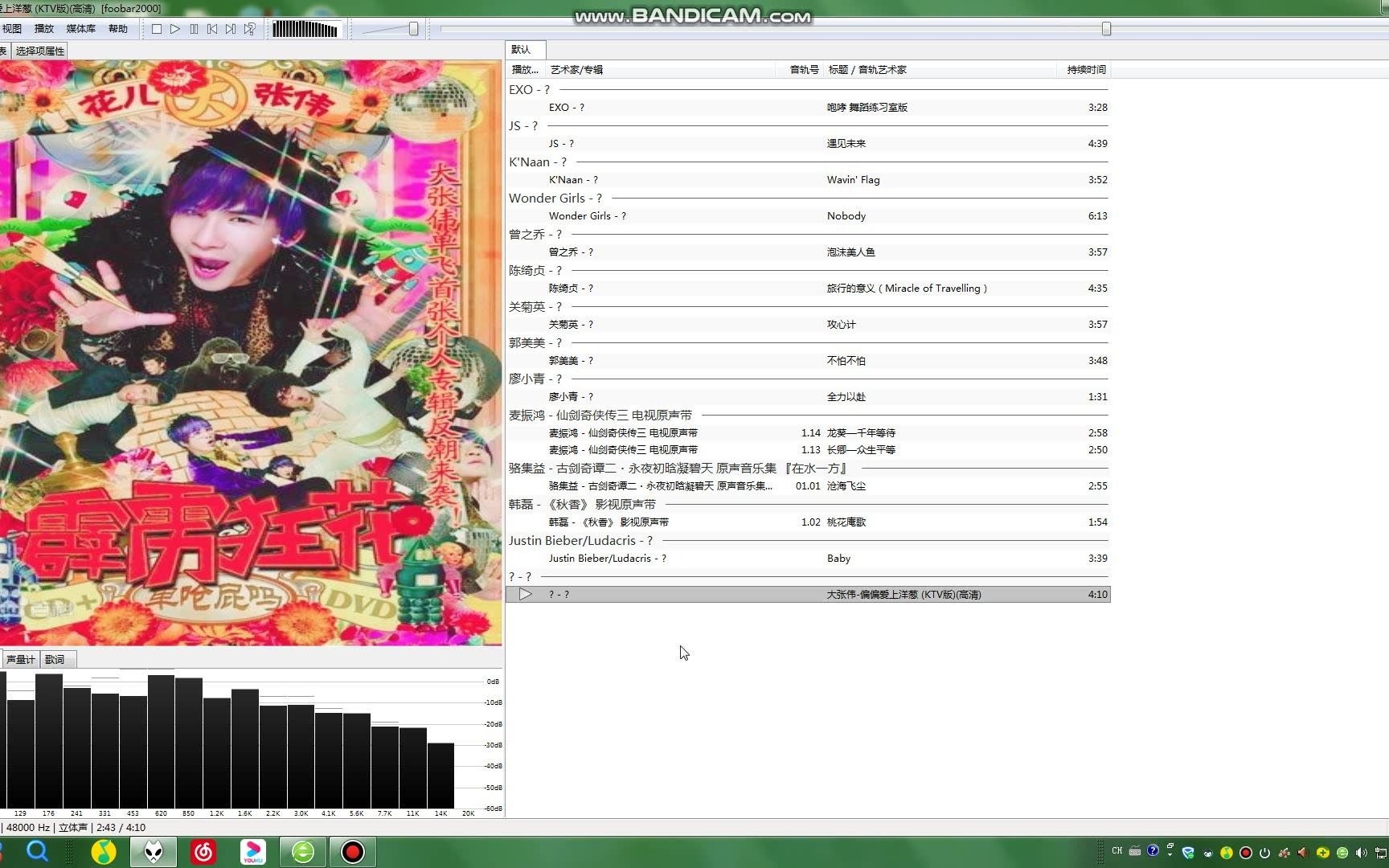Play a random track
The width and height of the screenshot is (1389, 868).
[250, 29]
